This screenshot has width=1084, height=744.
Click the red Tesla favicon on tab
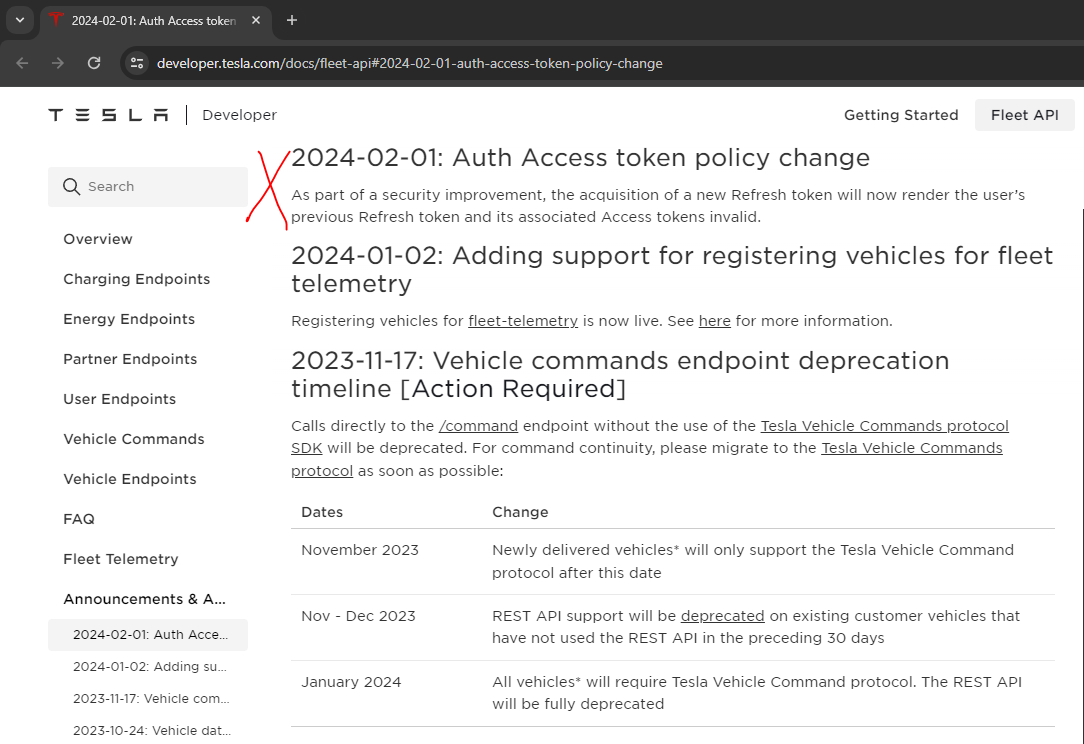tap(56, 20)
